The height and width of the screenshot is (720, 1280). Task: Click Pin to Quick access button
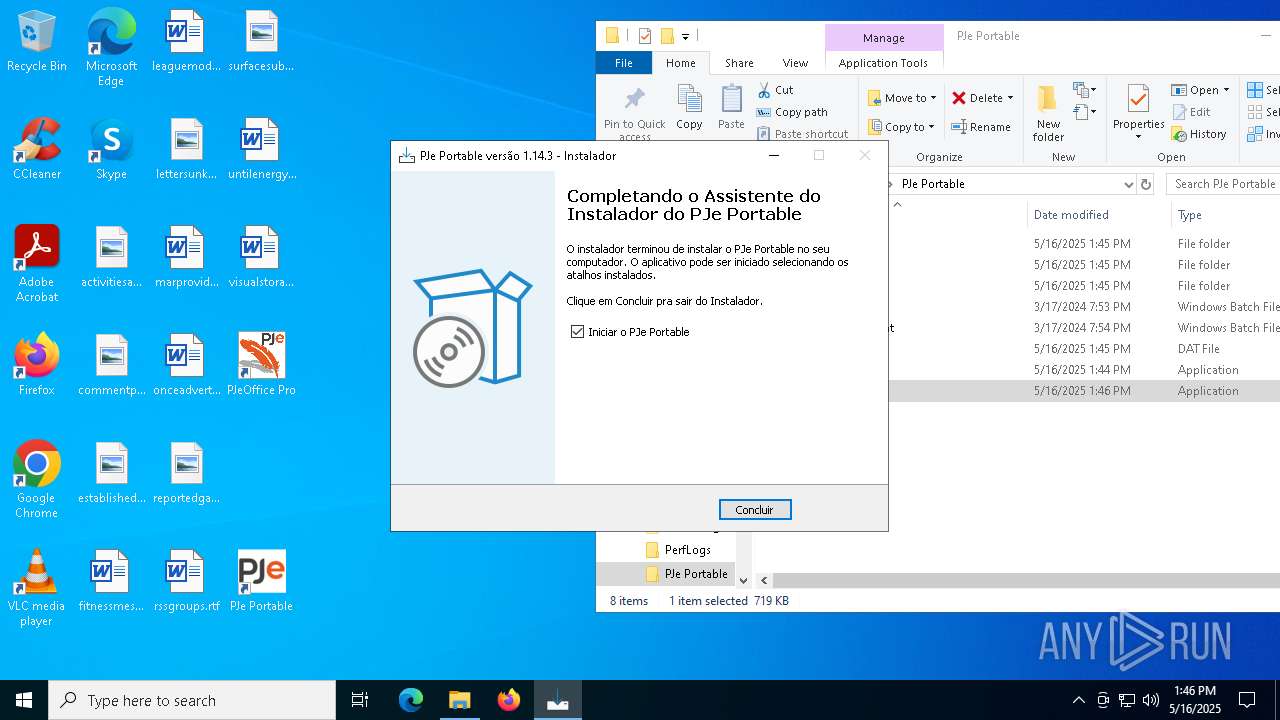634,113
